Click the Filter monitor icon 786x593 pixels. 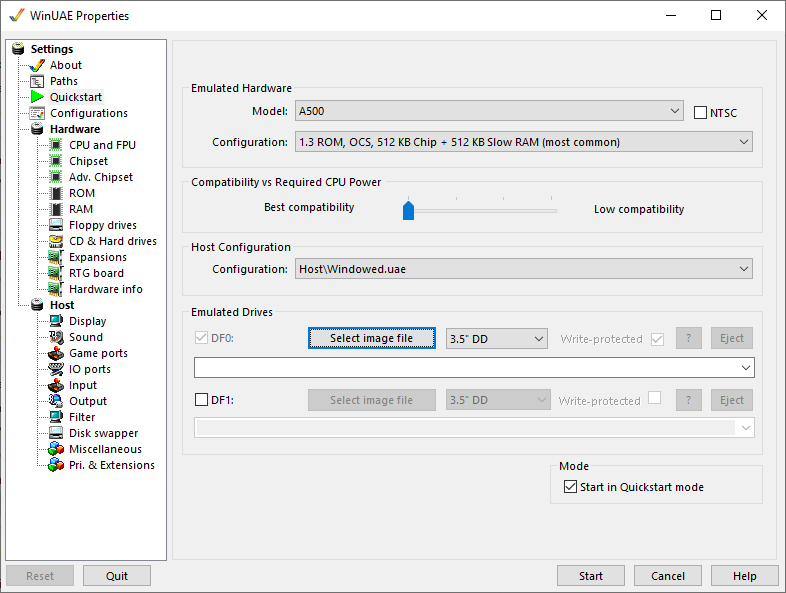(x=56, y=417)
